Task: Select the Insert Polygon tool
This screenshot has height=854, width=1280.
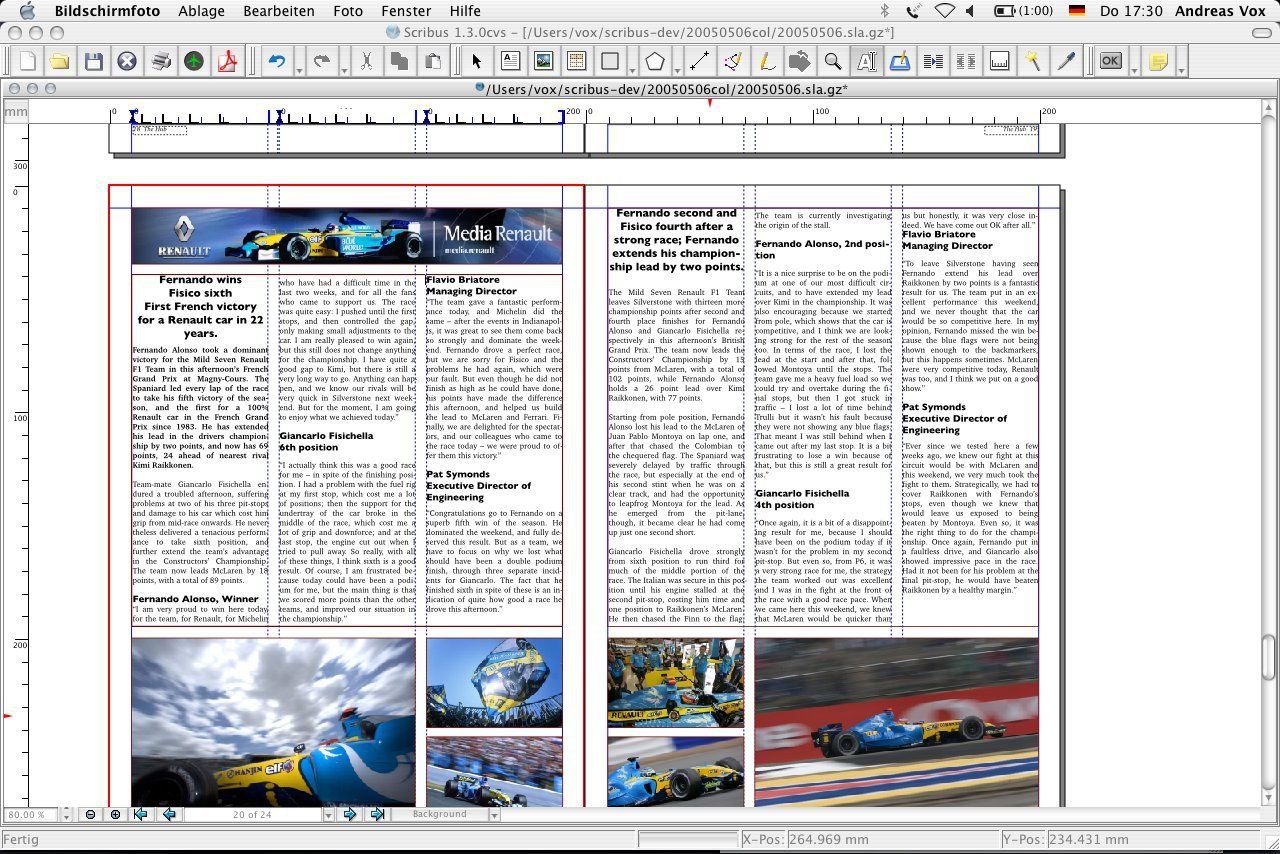Action: point(653,61)
